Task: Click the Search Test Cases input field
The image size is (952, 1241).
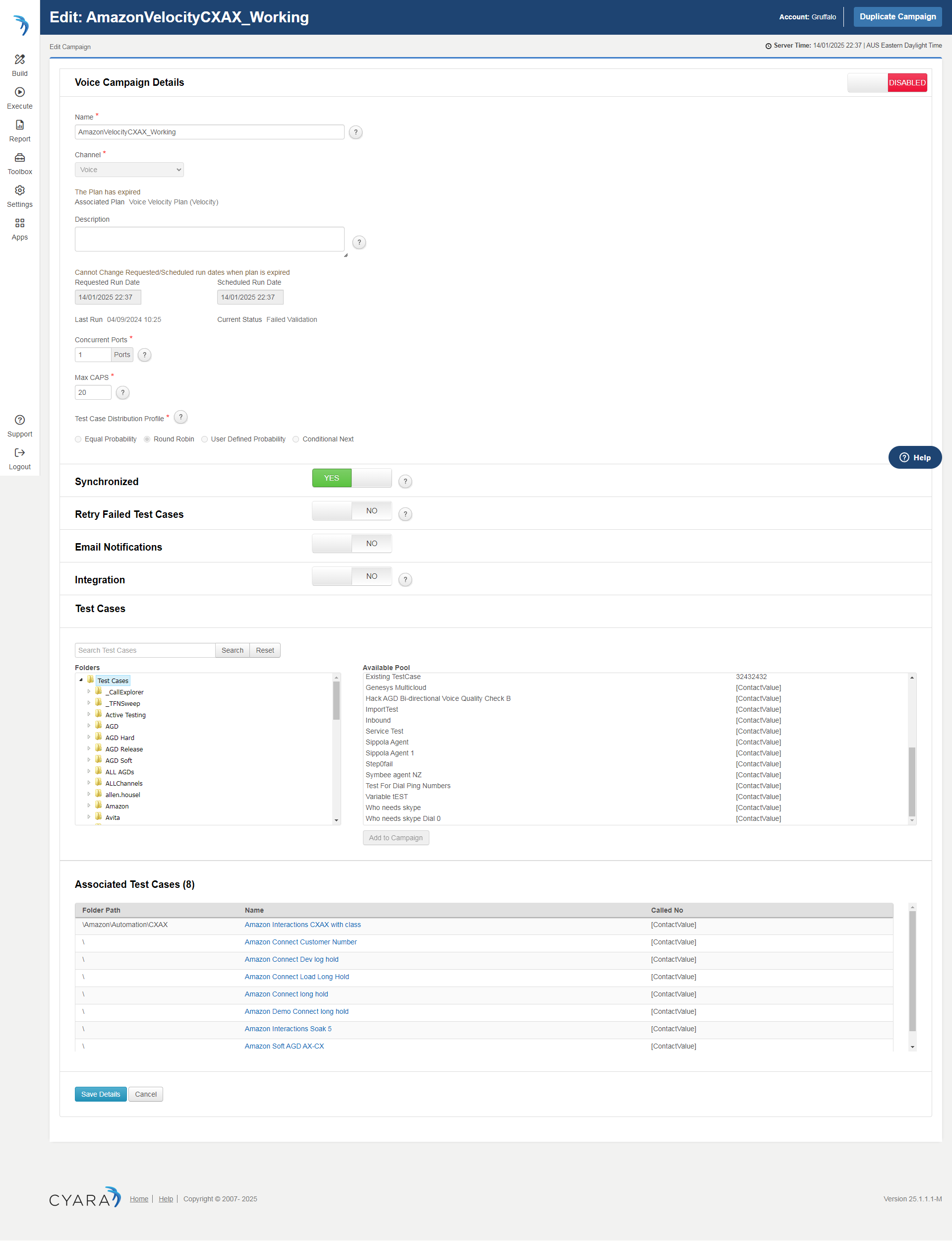Action: coord(145,650)
